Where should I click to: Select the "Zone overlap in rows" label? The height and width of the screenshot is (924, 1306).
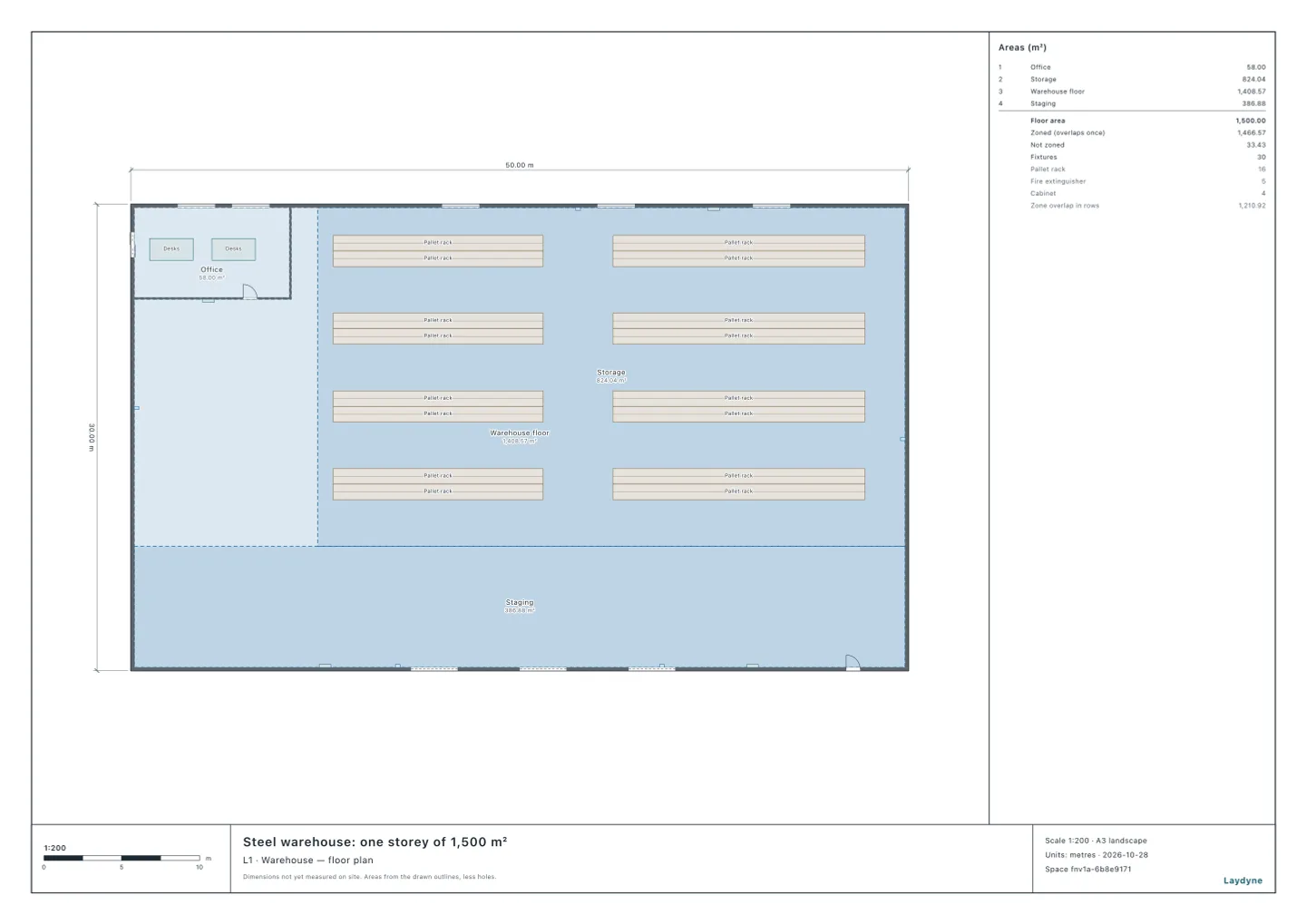pos(1065,206)
